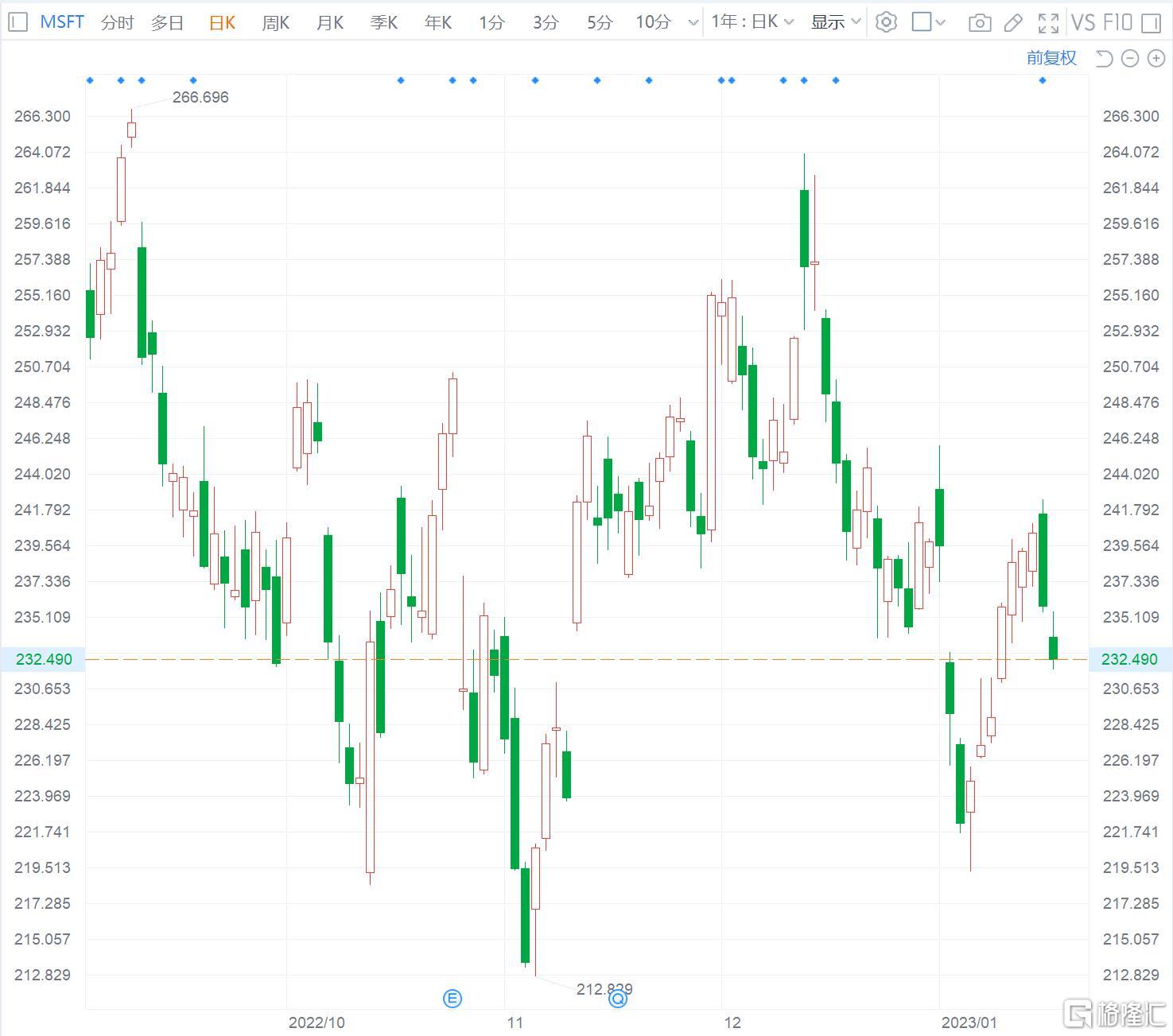Open VS comparison mode
Screen dimensions: 1173x1036
tap(1083, 21)
